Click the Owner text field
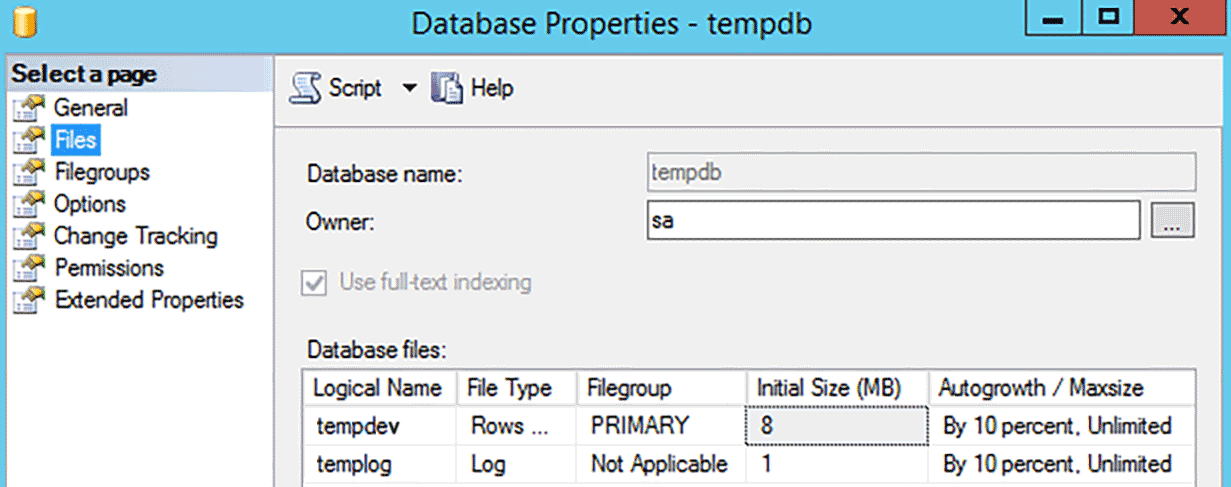This screenshot has height=487, width=1231. point(894,221)
